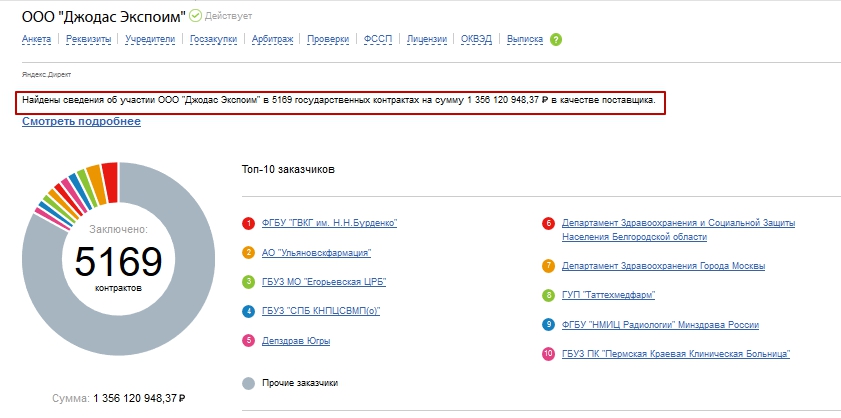Screen dimensions: 841x418
Task: Open Департамент Здравоохранения Белгородской области link
Action: point(678,230)
